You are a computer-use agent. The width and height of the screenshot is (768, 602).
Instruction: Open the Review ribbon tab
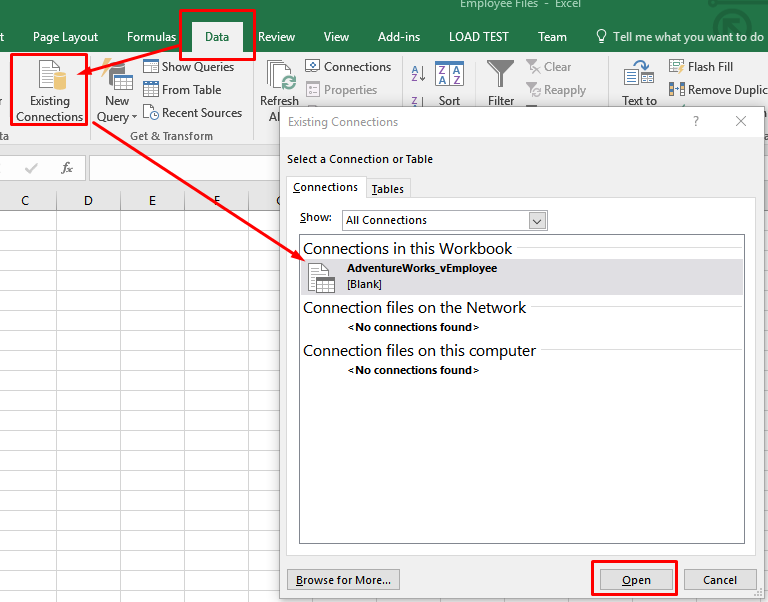point(276,37)
